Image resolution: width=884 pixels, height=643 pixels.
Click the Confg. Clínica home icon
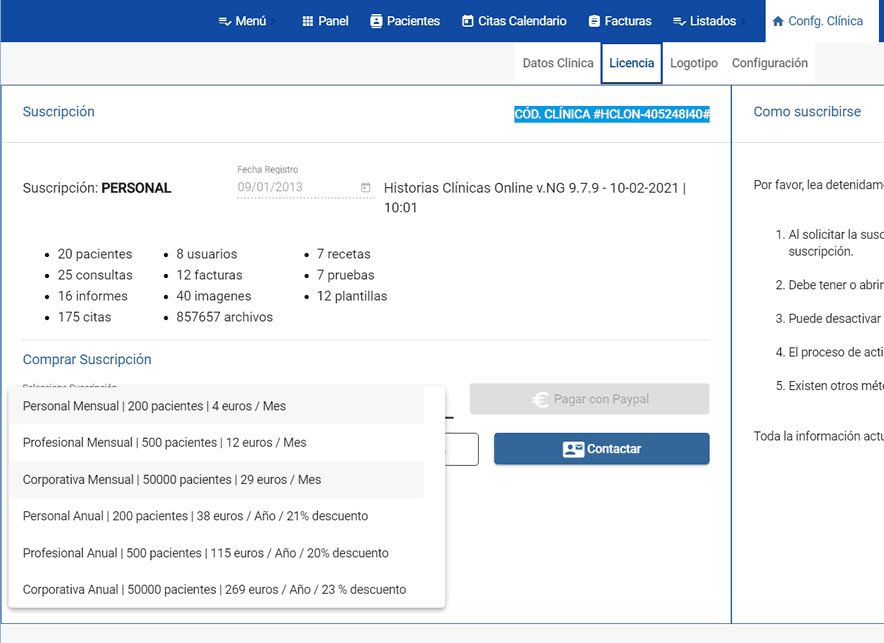point(778,21)
